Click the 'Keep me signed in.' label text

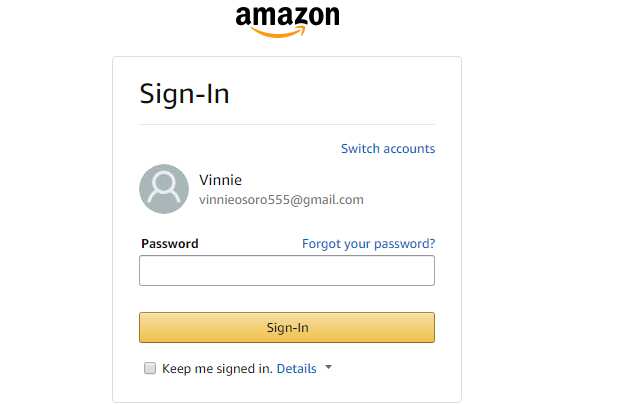click(x=217, y=368)
